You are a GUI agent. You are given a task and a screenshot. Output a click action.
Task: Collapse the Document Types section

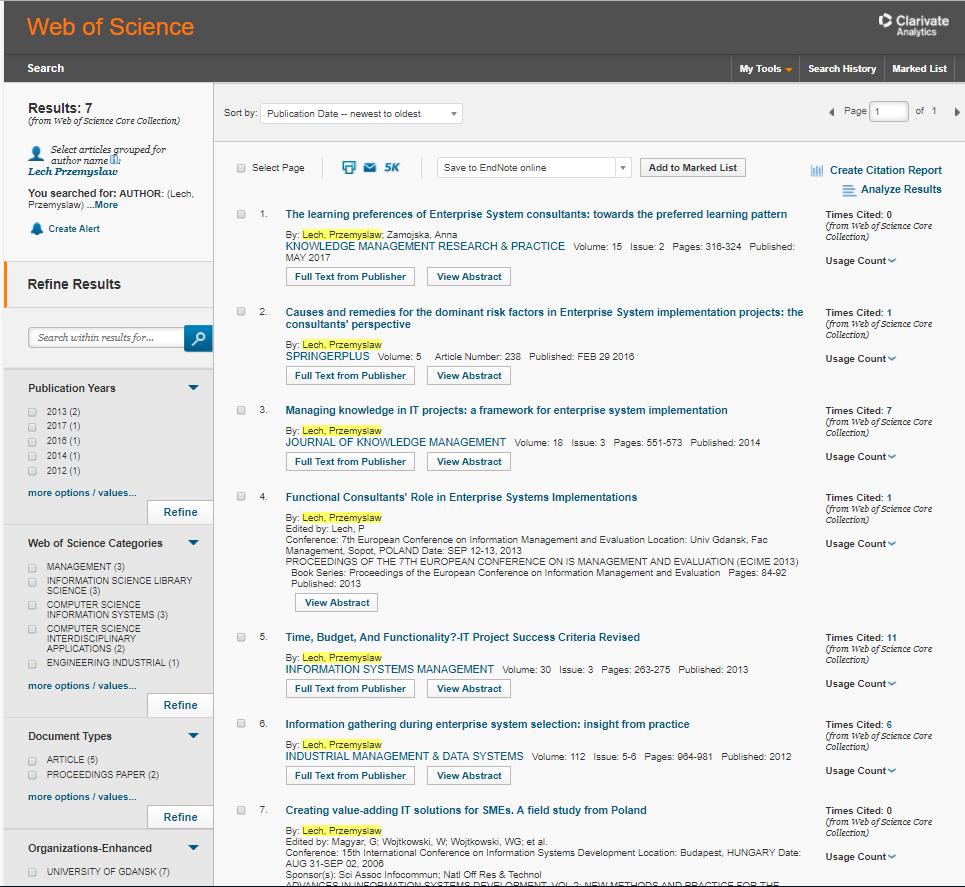click(193, 736)
